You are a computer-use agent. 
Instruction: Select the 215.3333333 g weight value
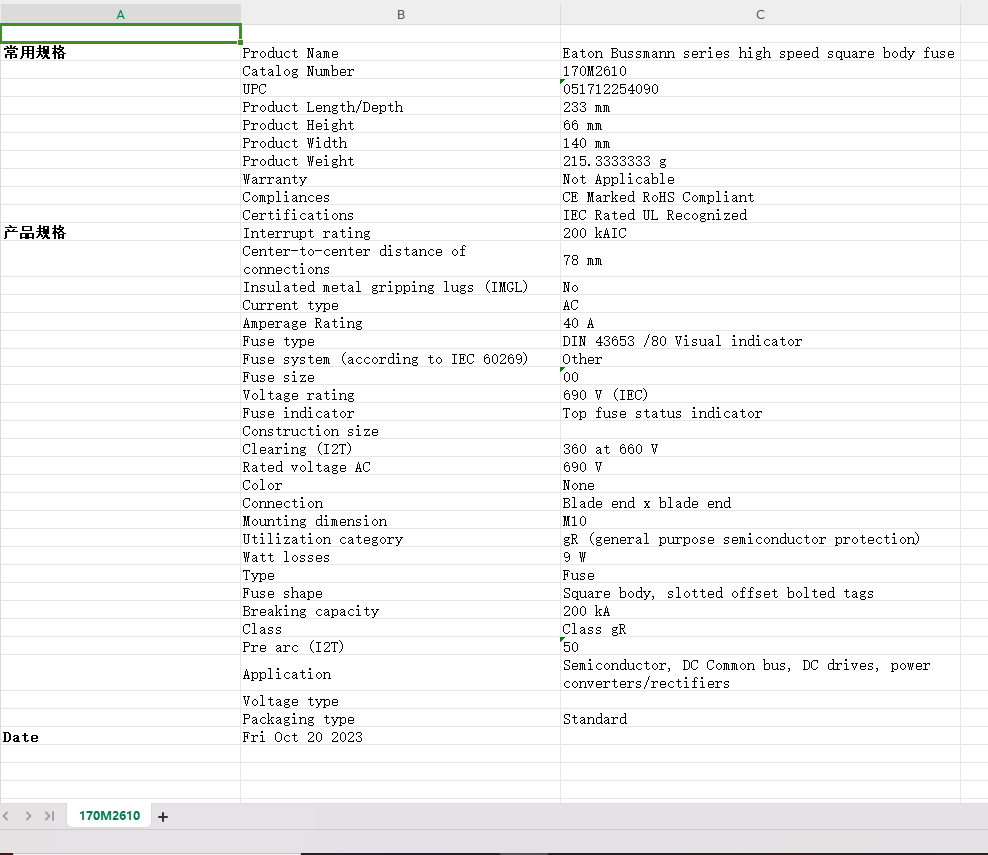(760, 161)
